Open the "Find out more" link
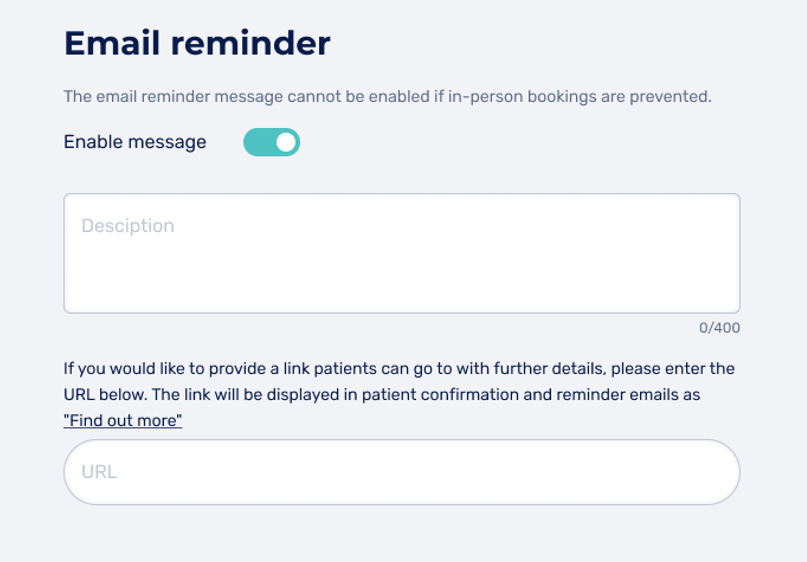This screenshot has height=562, width=807. pyautogui.click(x=122, y=421)
